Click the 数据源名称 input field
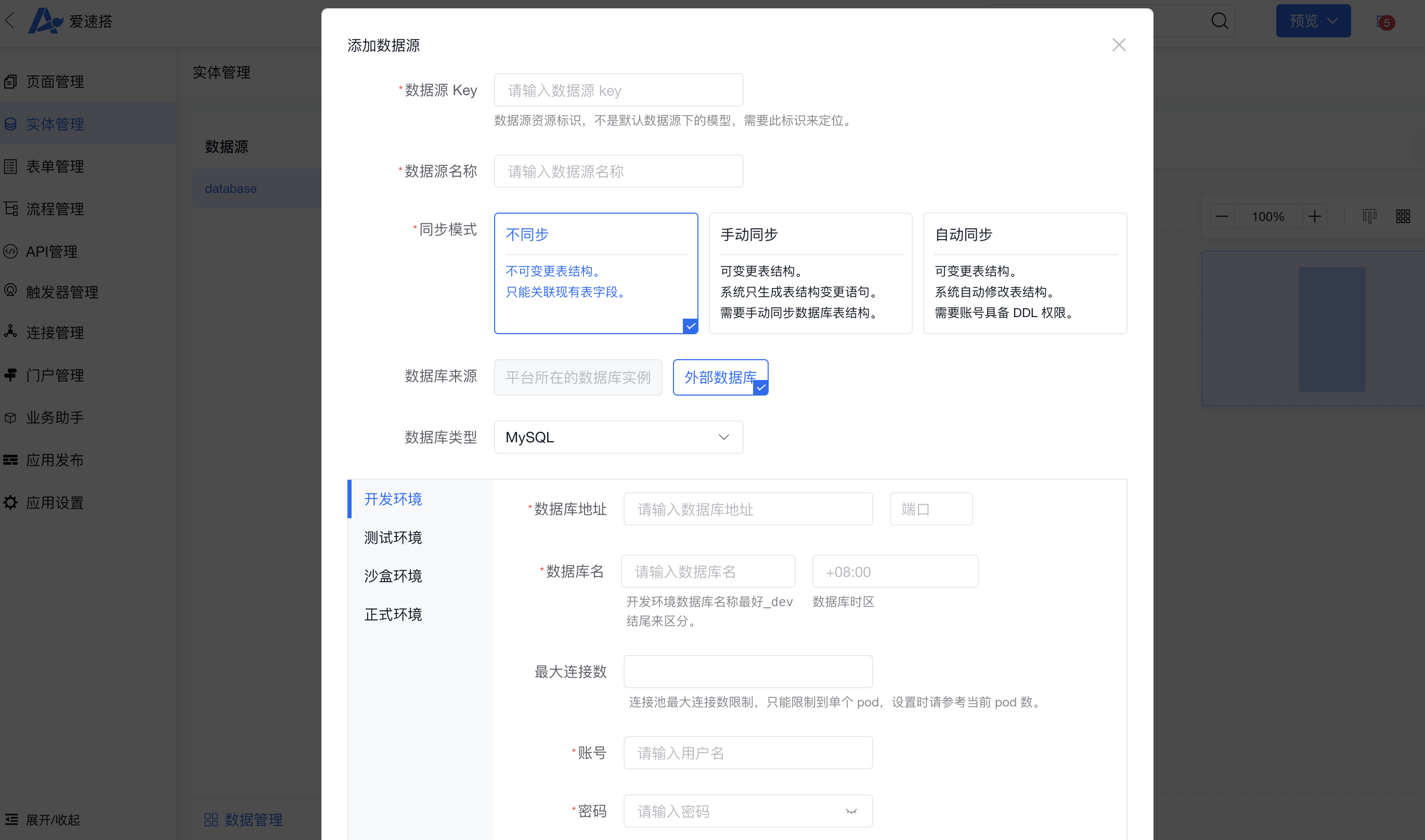Viewport: 1425px width, 840px height. [x=618, y=171]
